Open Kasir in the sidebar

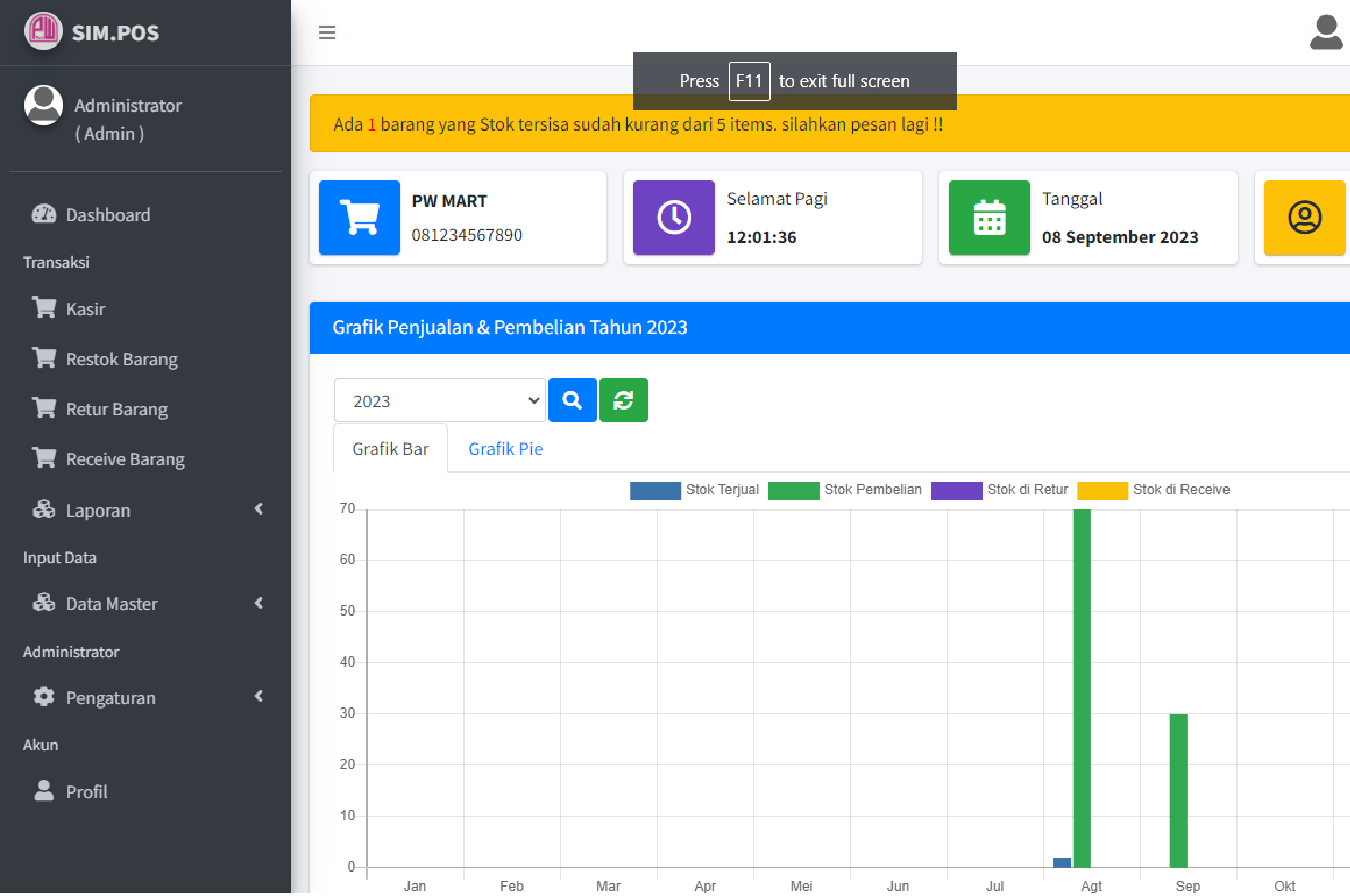[x=85, y=309]
